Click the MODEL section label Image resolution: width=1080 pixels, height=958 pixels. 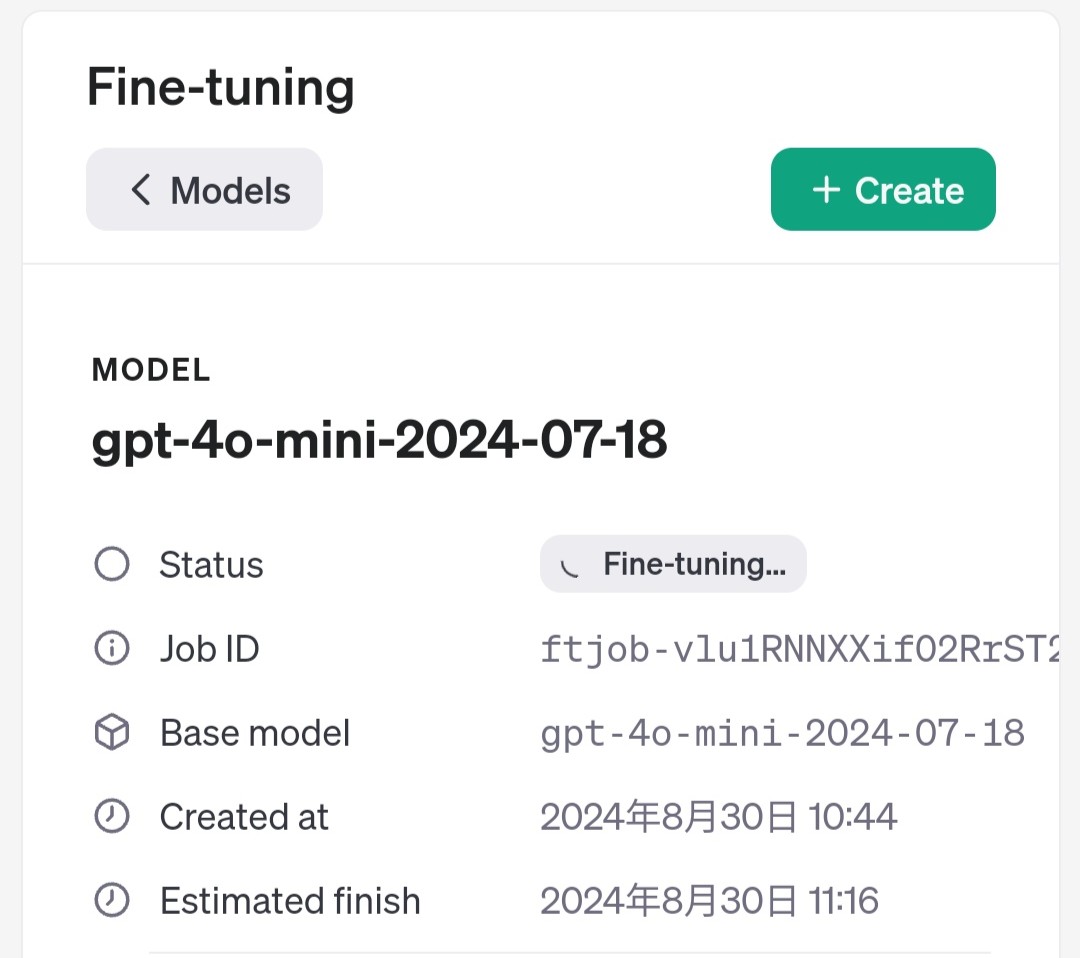[x=151, y=370]
